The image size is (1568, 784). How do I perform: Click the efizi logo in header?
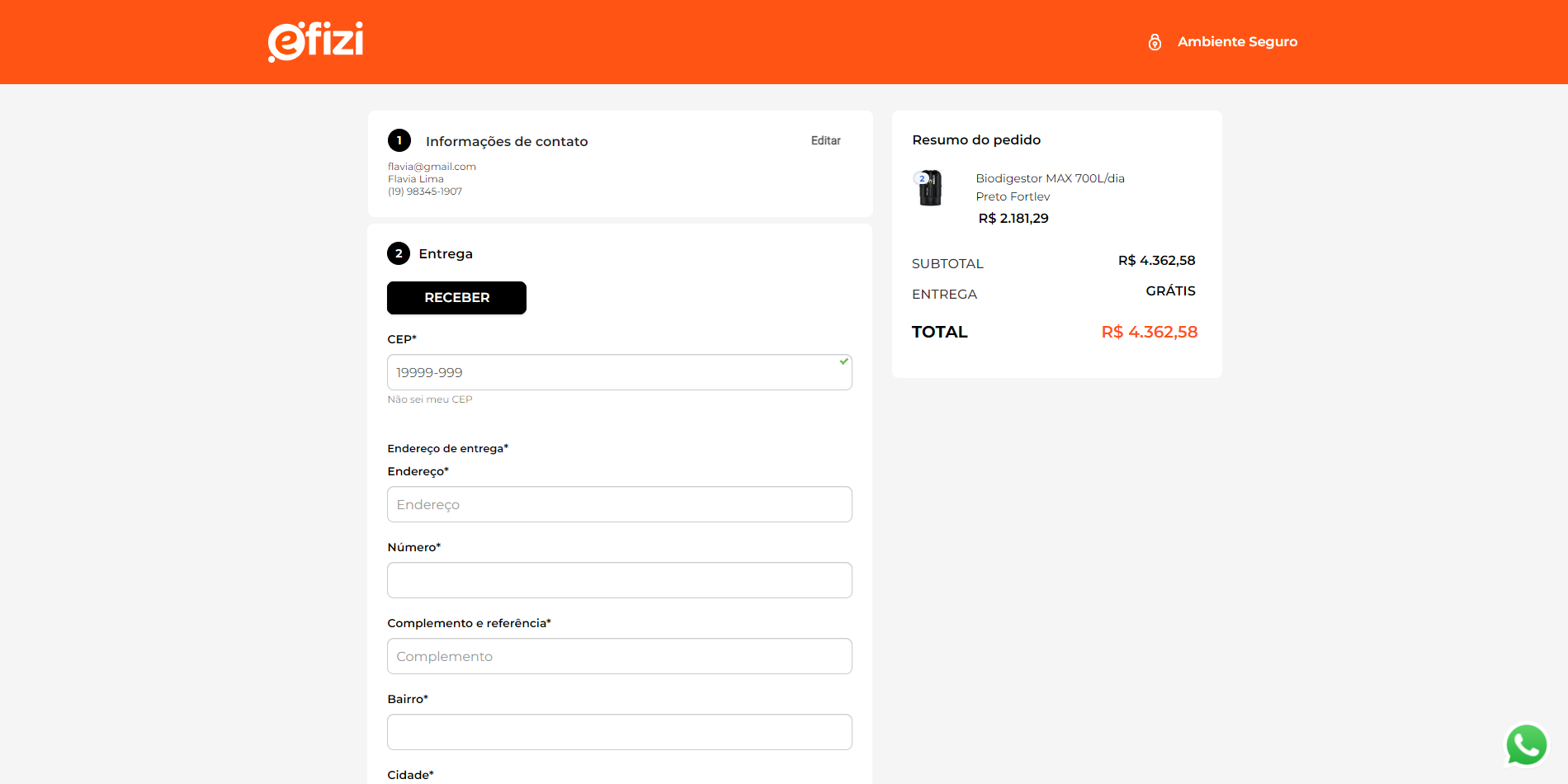point(315,41)
